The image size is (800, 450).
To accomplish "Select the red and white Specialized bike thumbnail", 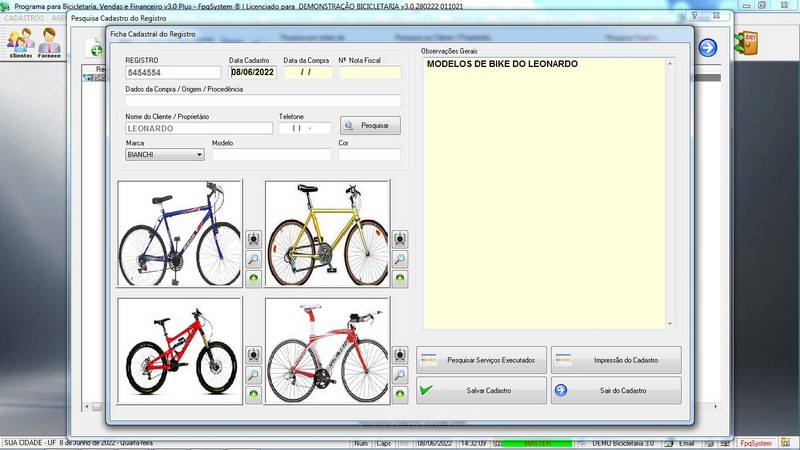I will coord(327,351).
